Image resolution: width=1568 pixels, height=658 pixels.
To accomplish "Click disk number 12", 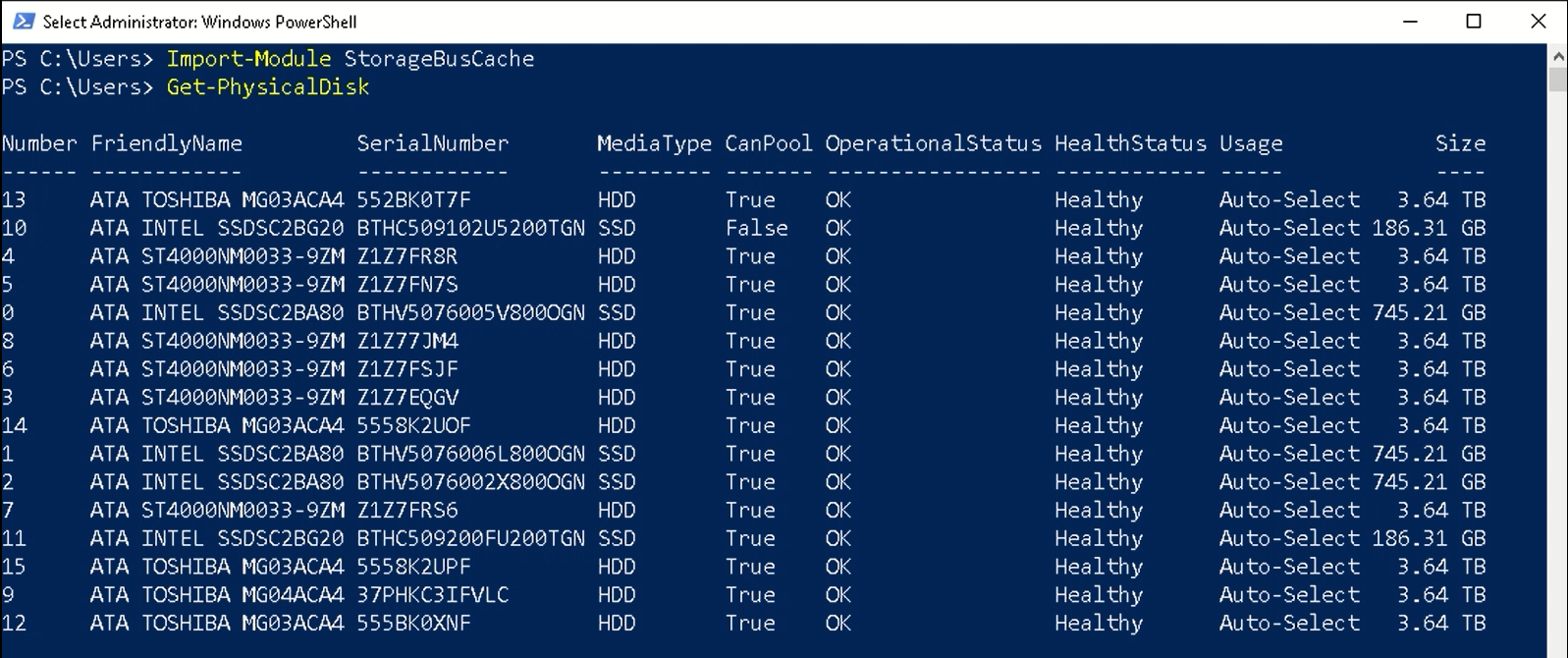I will pyautogui.click(x=14, y=625).
